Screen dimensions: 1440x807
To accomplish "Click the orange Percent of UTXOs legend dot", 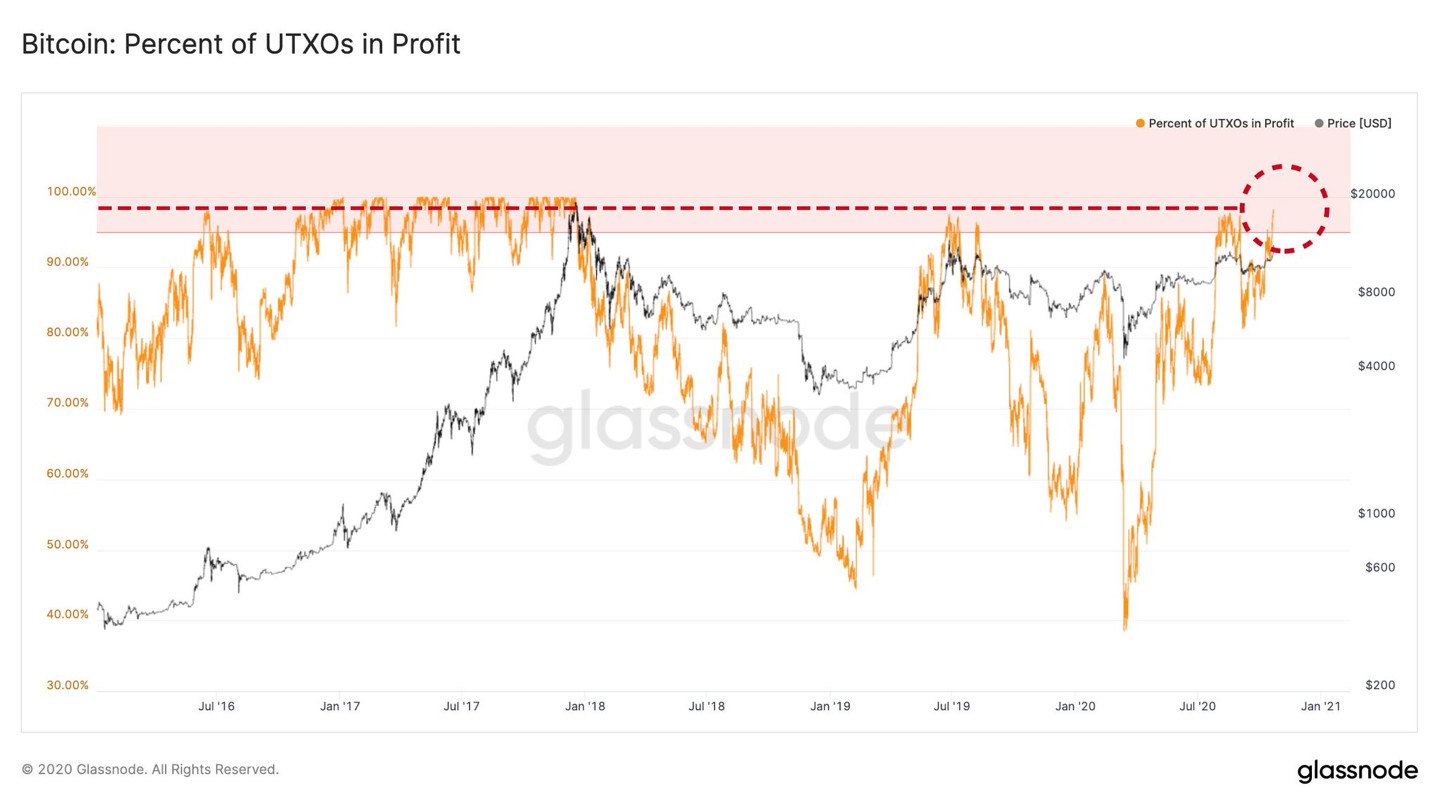I will (x=1141, y=124).
